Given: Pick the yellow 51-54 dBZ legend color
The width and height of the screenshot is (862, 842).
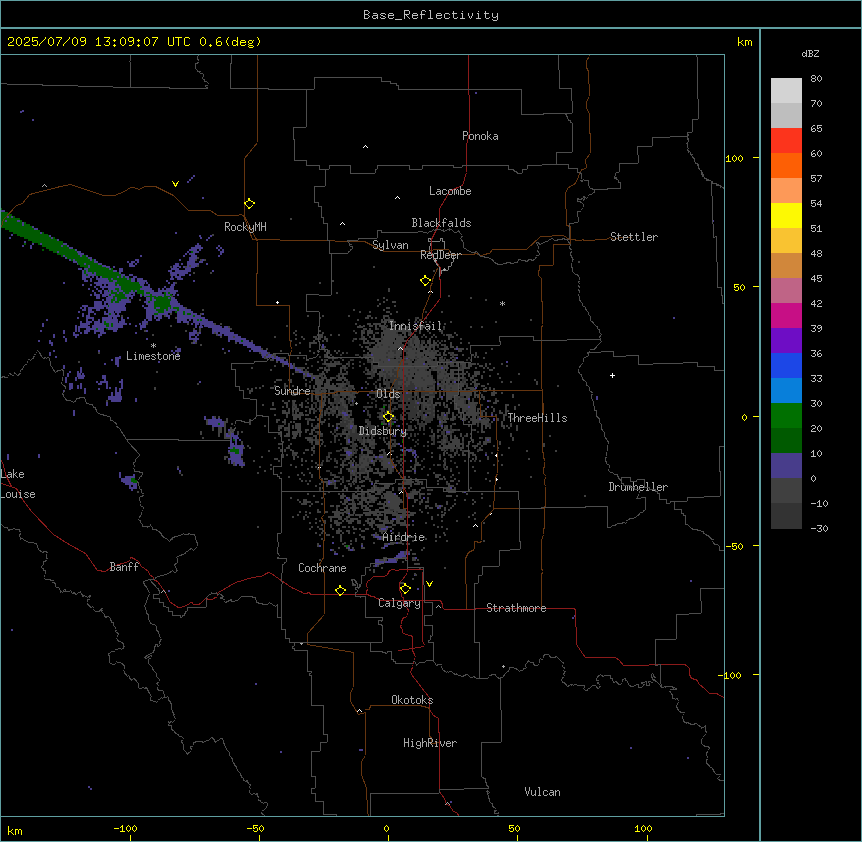Looking at the screenshot, I should point(786,215).
